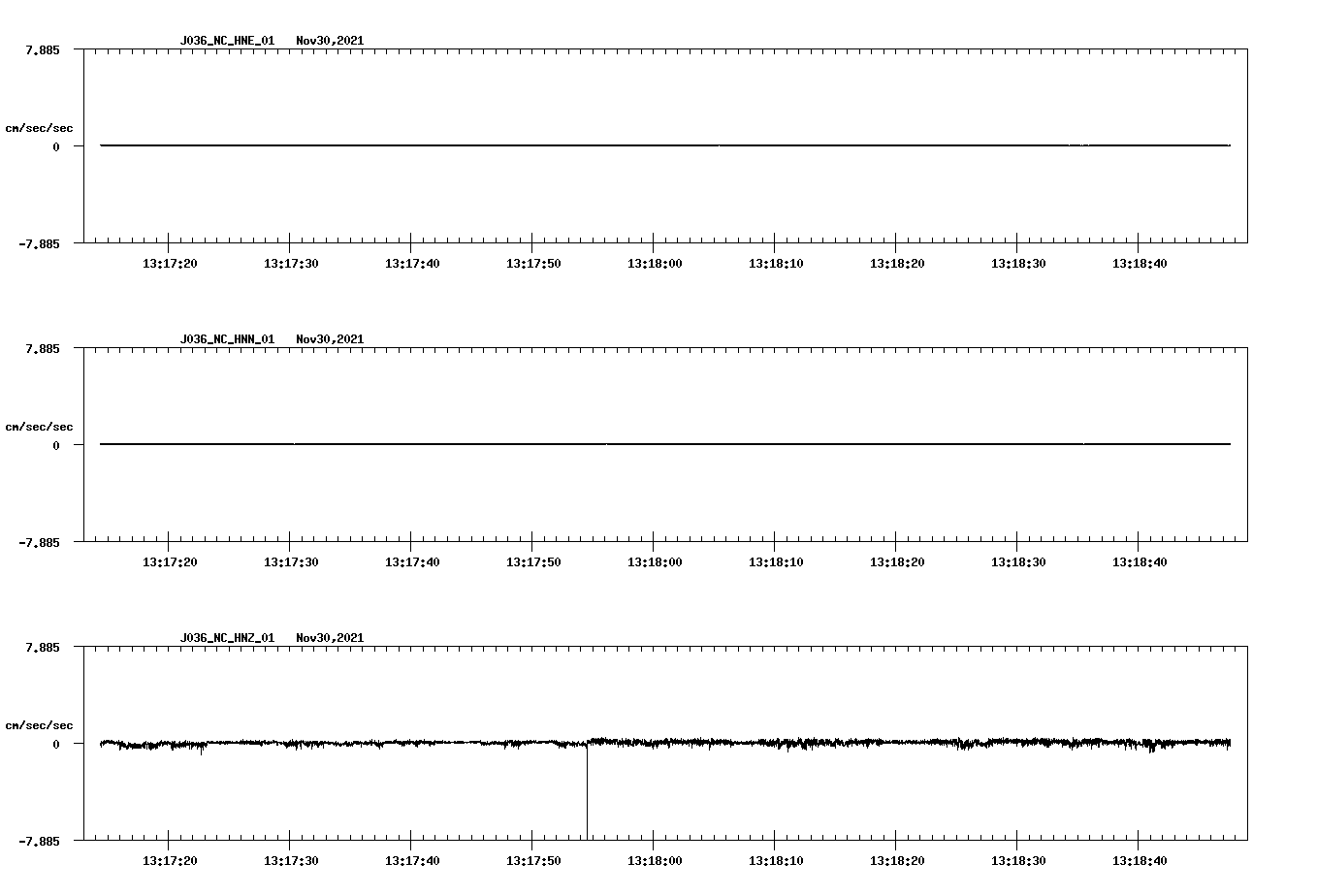Click the 13:17:20 time label under HNN plot

coord(170,562)
